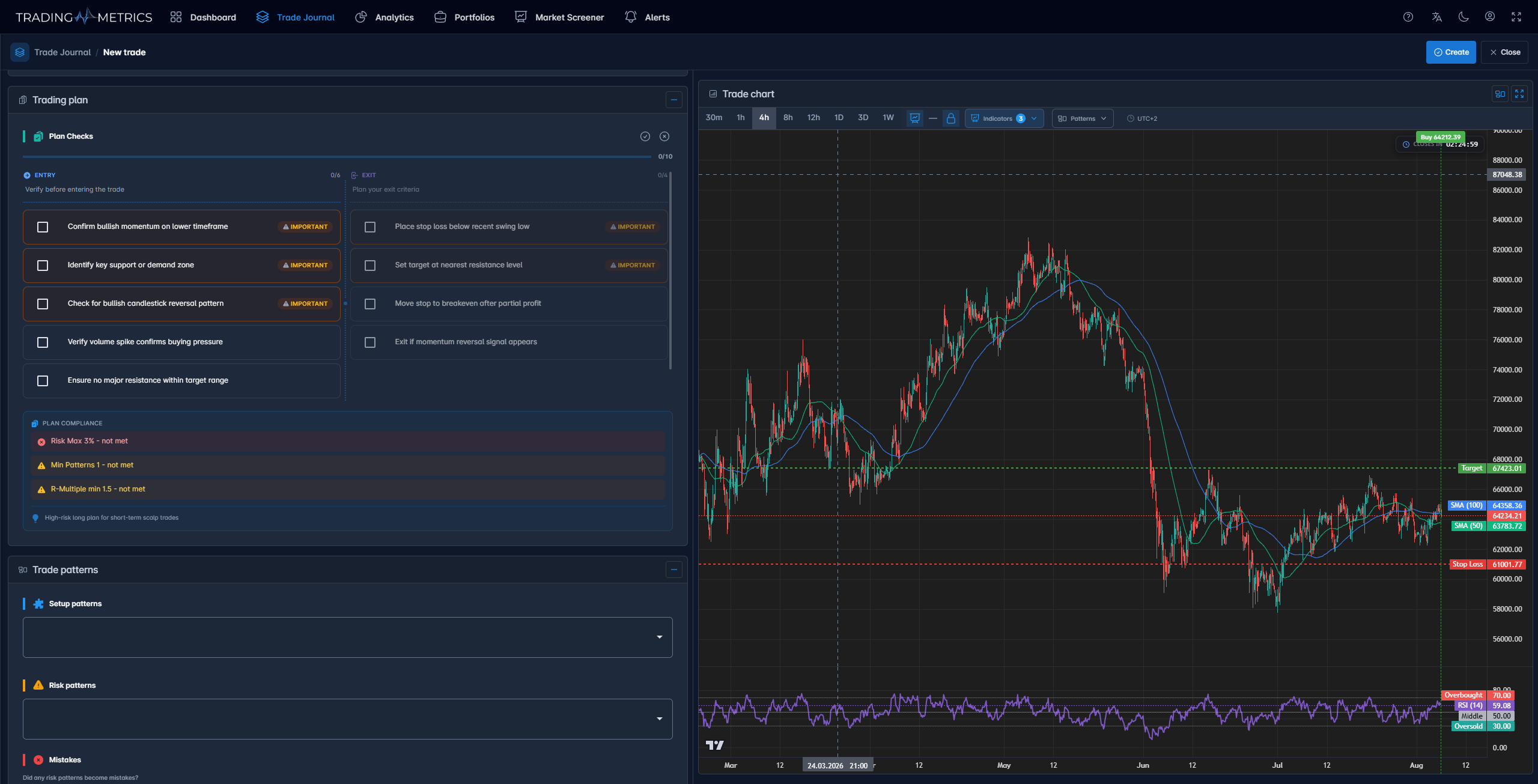The image size is (1538, 784).
Task: Check Set target at nearest resistance level
Action: click(370, 266)
